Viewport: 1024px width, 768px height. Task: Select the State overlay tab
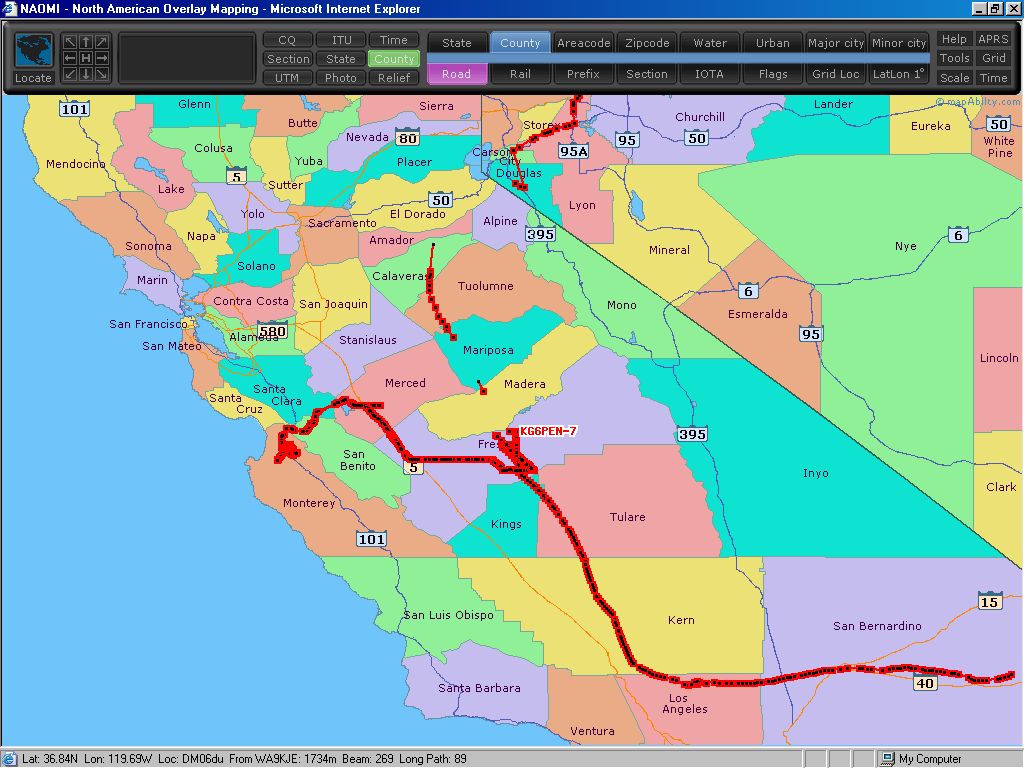(456, 43)
